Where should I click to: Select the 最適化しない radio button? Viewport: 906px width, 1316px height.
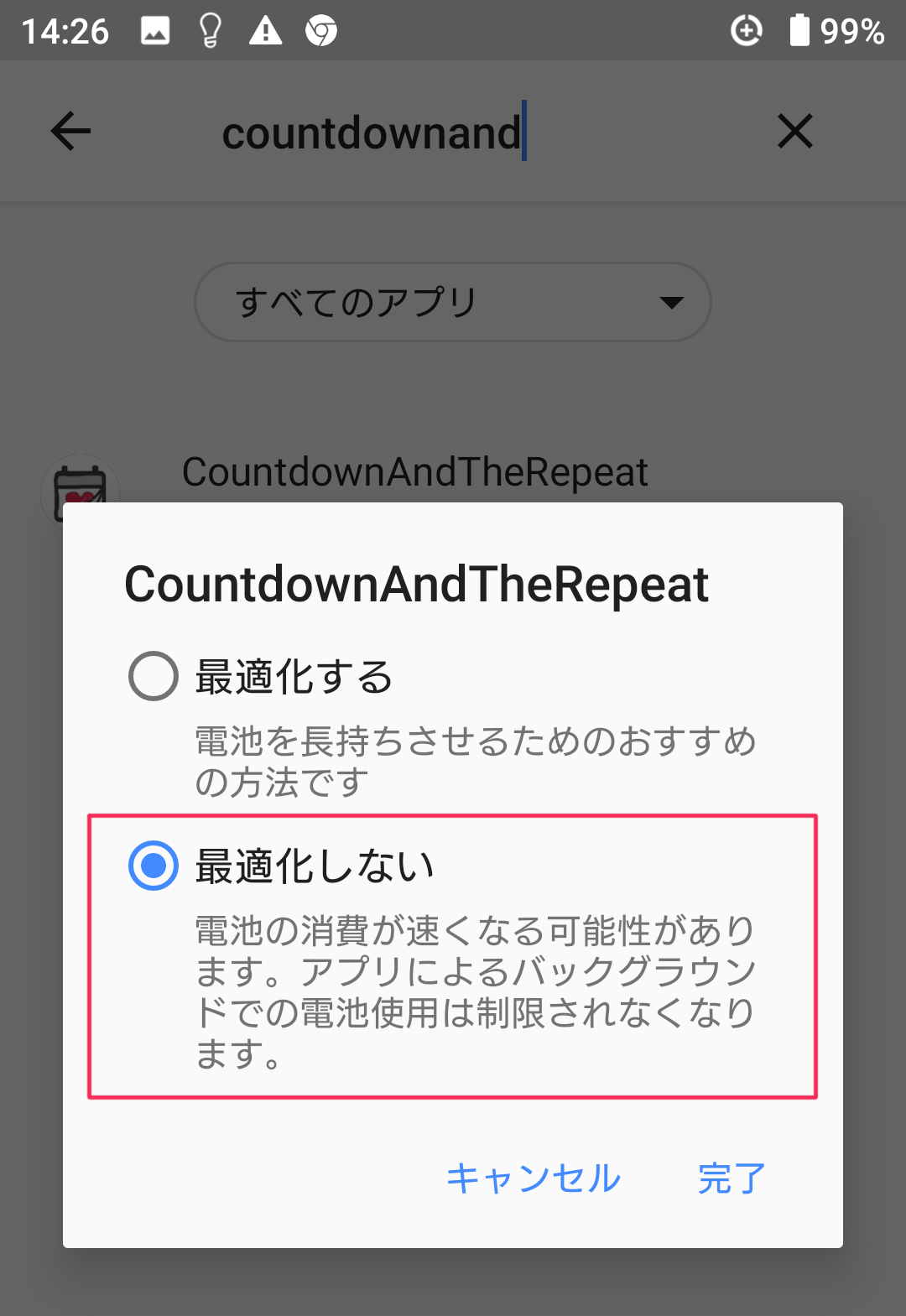[x=154, y=866]
